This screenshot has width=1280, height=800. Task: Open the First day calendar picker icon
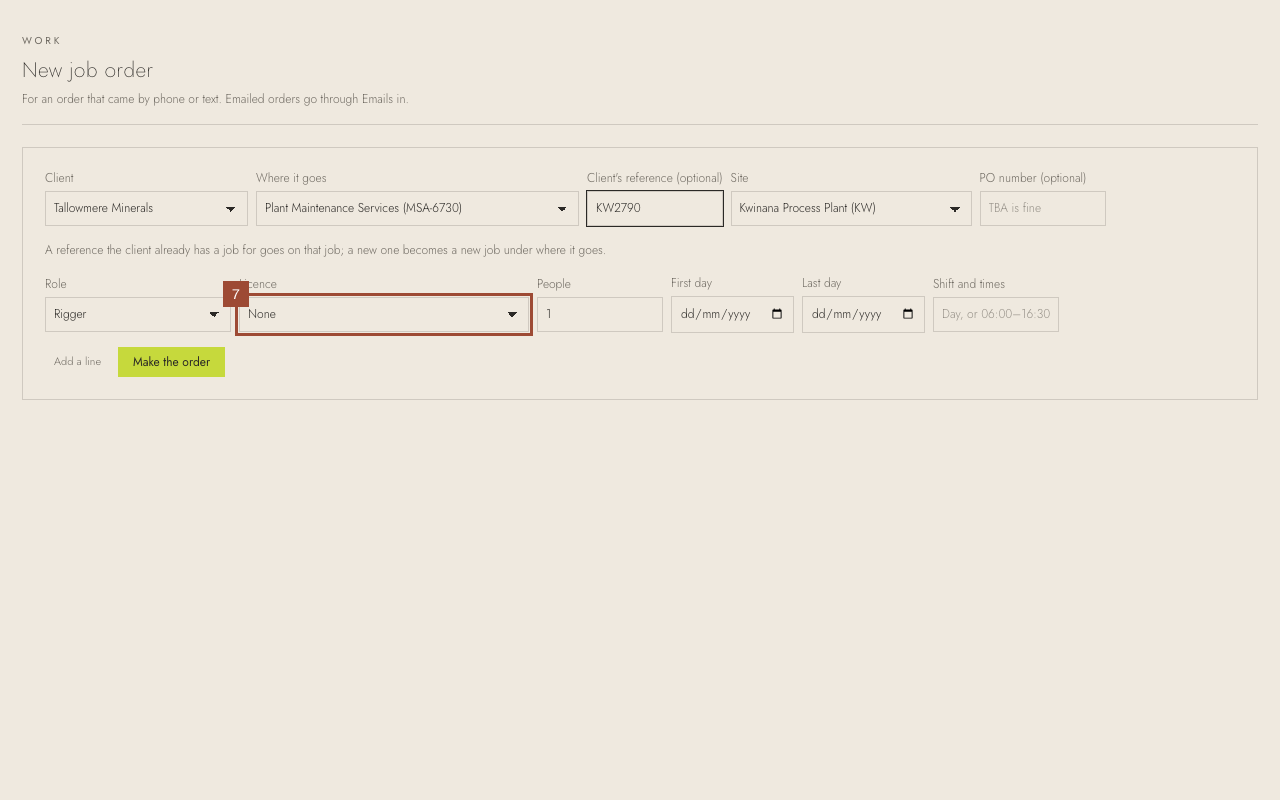point(777,314)
